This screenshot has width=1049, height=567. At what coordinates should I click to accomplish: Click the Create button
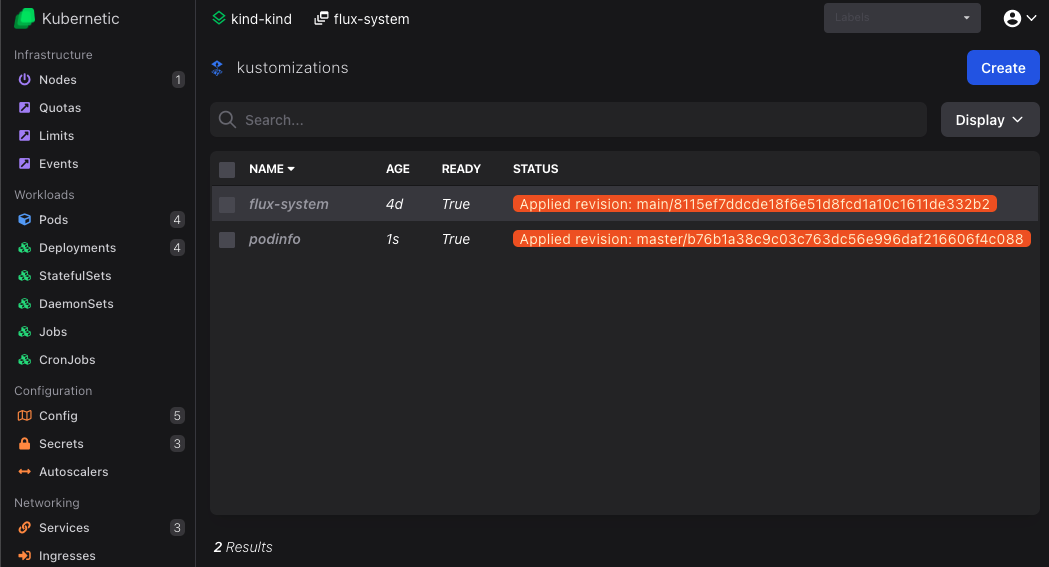click(x=1003, y=68)
